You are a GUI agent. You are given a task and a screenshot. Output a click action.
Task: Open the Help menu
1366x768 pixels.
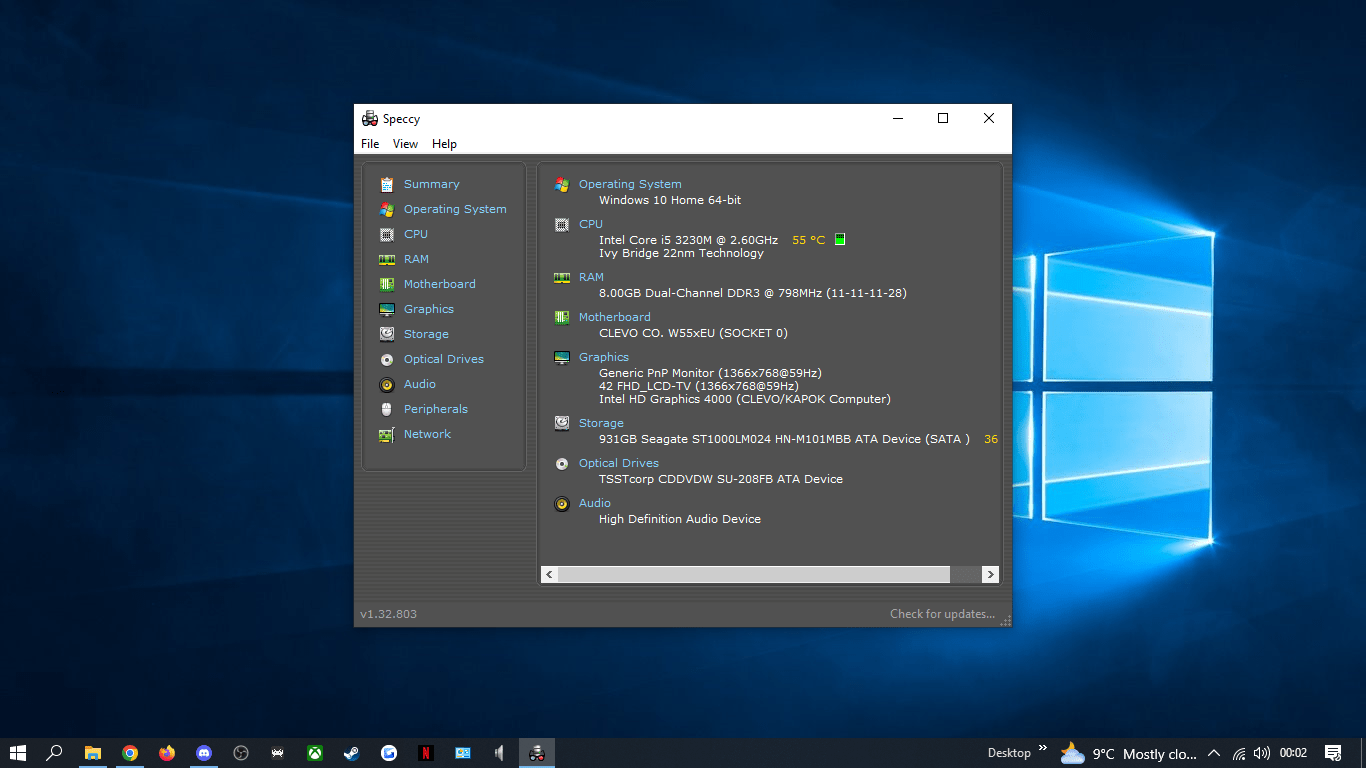click(x=444, y=144)
